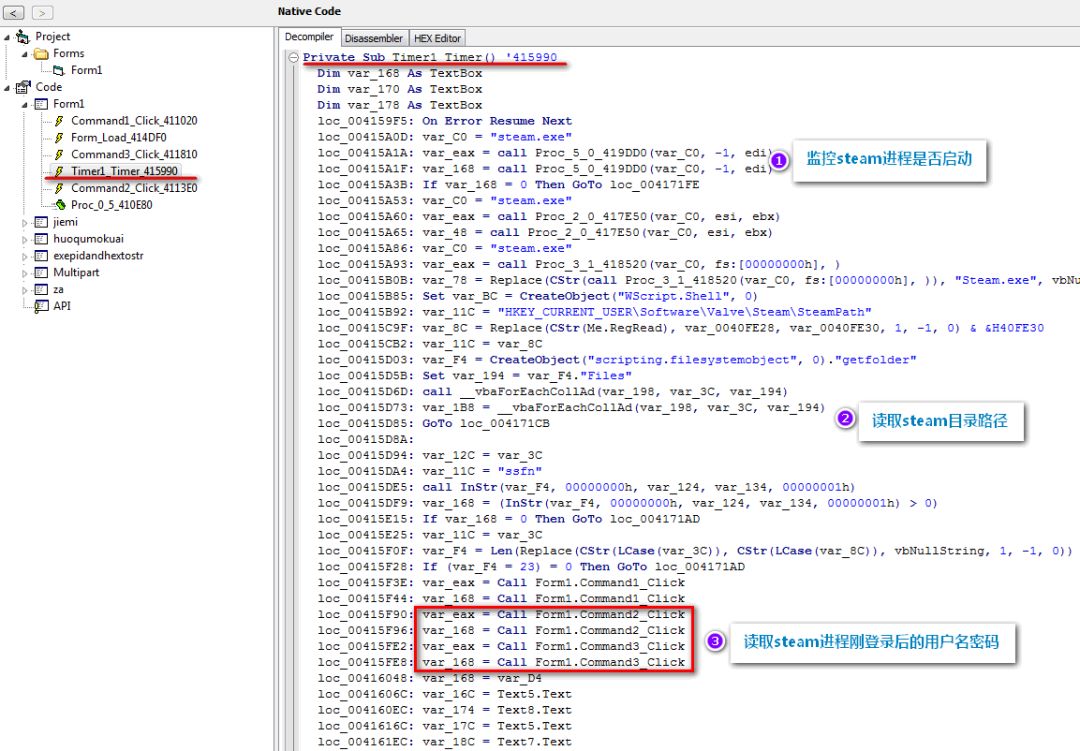Switch to the Decompiler tab
The height and width of the screenshot is (751, 1080).
point(309,37)
